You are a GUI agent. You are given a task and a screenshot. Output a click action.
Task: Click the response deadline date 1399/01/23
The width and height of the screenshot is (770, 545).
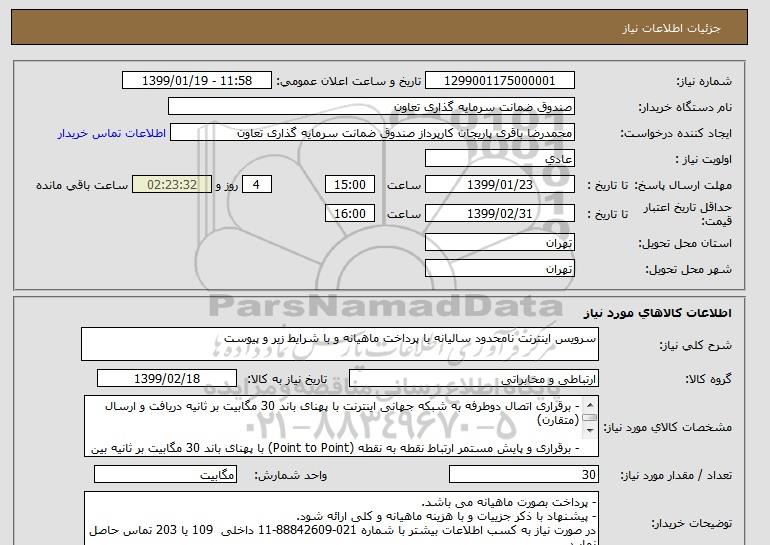pyautogui.click(x=499, y=185)
